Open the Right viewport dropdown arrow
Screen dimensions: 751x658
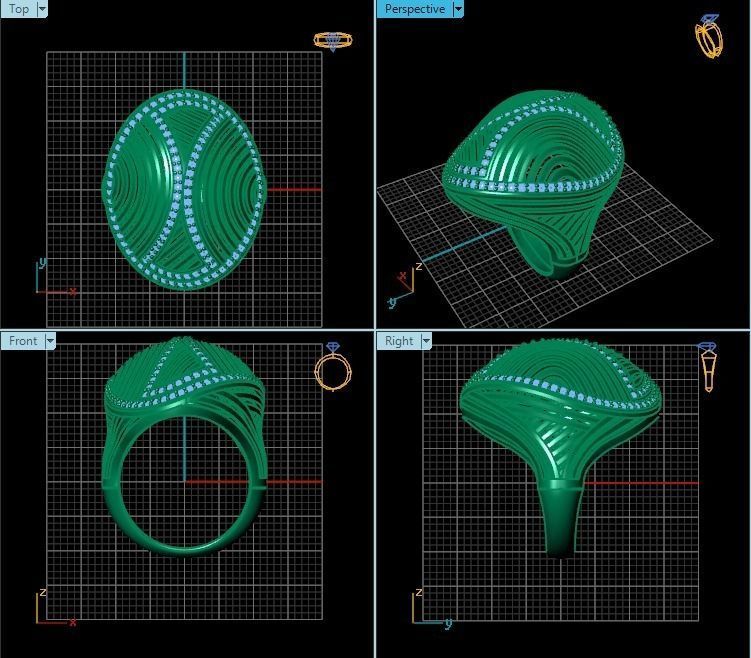(x=426, y=340)
